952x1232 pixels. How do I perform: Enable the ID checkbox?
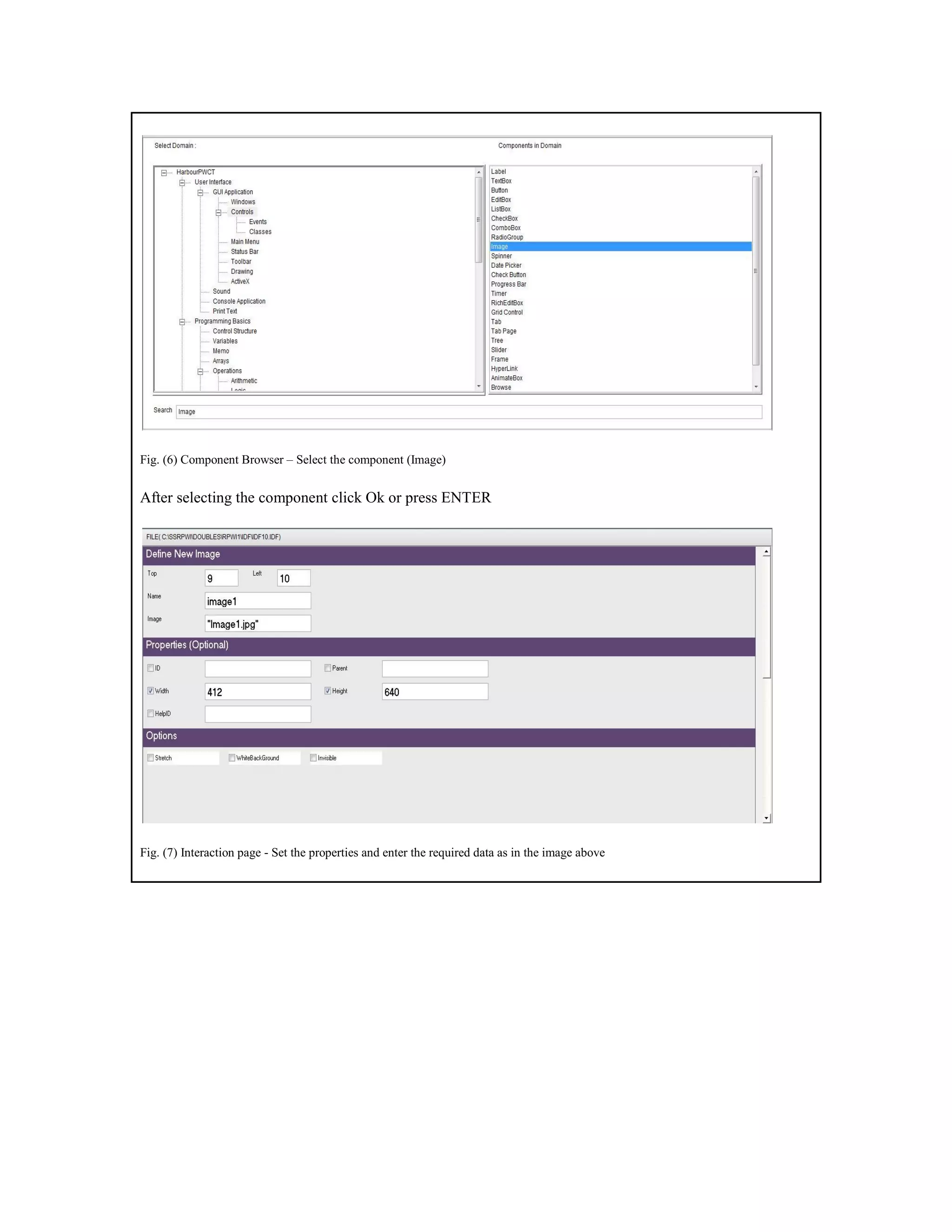tap(151, 668)
